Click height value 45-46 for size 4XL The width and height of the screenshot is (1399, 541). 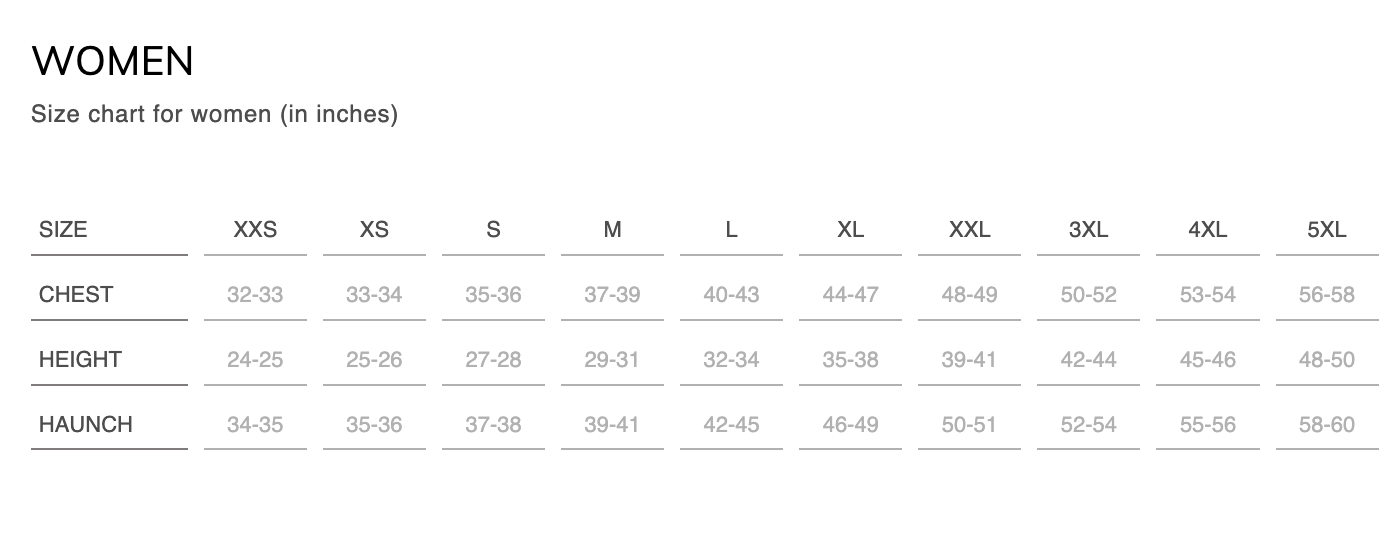[x=1207, y=360]
